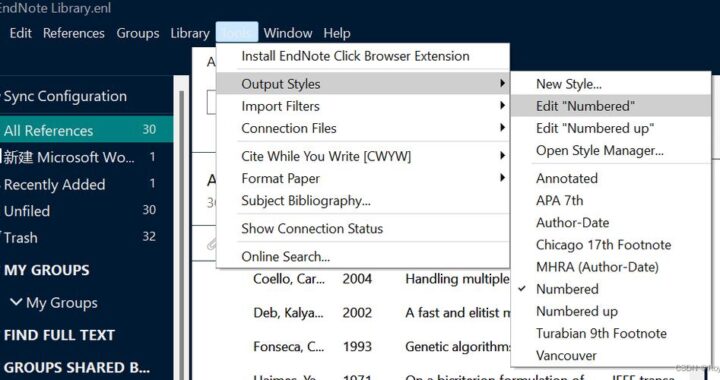Screen dimensions: 720x380
Task: Collapse My Groups chevron
Action: point(16,302)
